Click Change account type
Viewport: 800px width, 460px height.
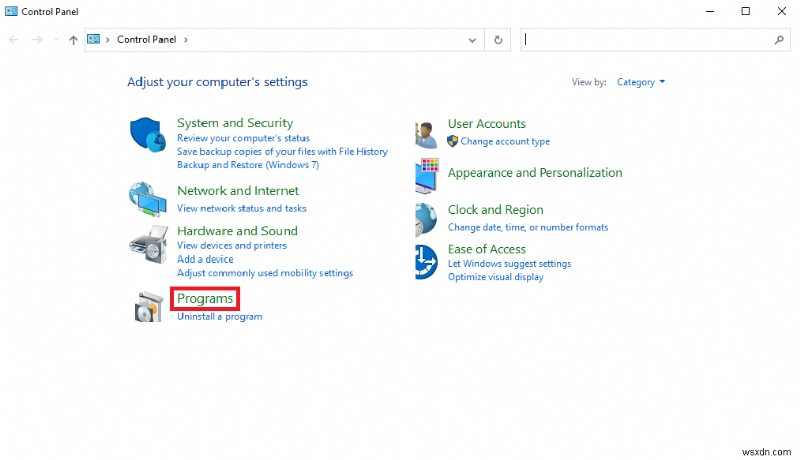(x=505, y=141)
